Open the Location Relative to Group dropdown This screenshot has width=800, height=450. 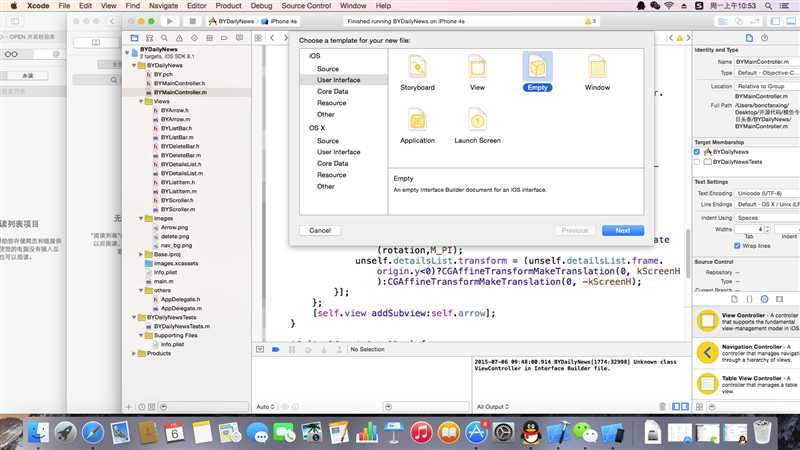[x=767, y=86]
